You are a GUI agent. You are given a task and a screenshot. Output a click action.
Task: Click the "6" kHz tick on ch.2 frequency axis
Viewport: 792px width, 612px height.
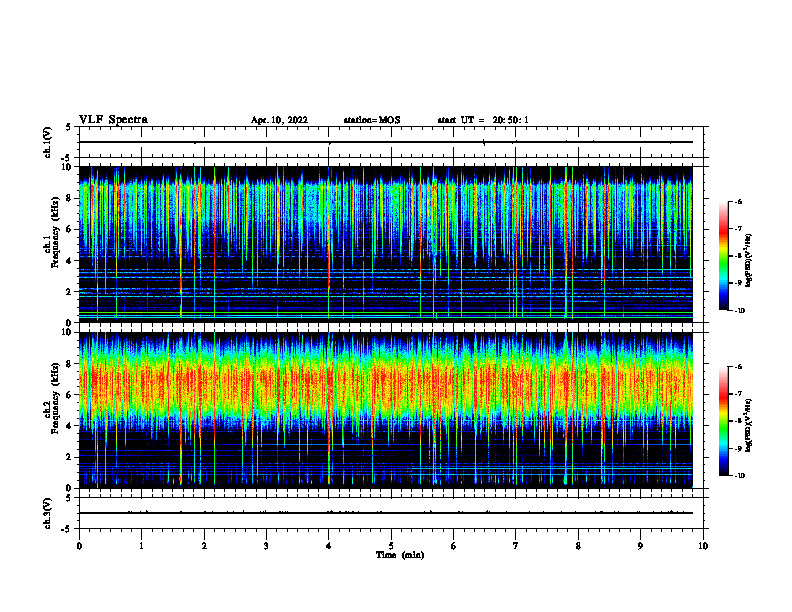pos(70,395)
